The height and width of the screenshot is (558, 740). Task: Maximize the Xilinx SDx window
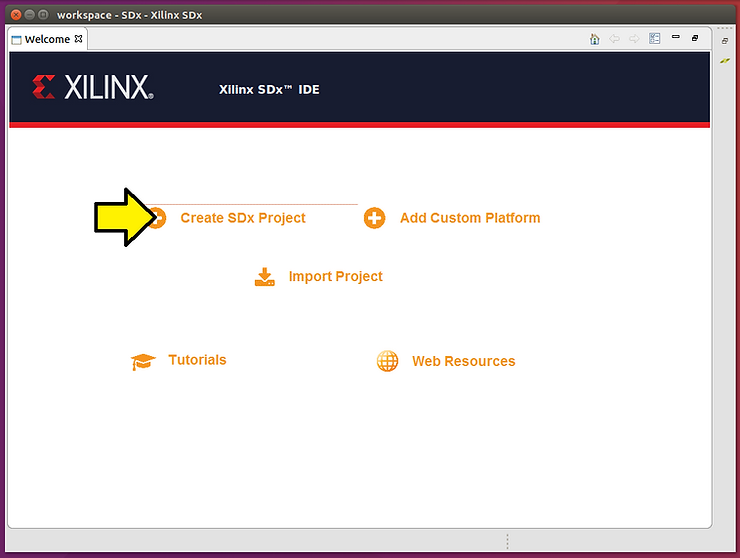point(43,15)
